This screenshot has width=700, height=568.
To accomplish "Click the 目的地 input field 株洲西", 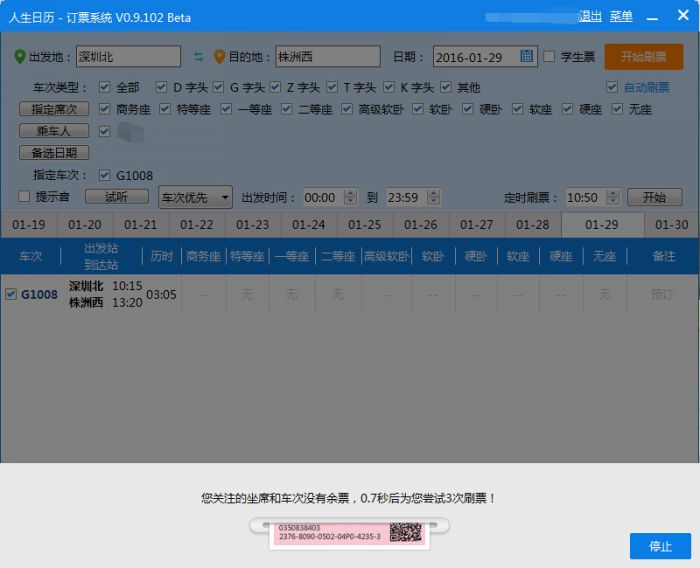I will click(x=328, y=57).
